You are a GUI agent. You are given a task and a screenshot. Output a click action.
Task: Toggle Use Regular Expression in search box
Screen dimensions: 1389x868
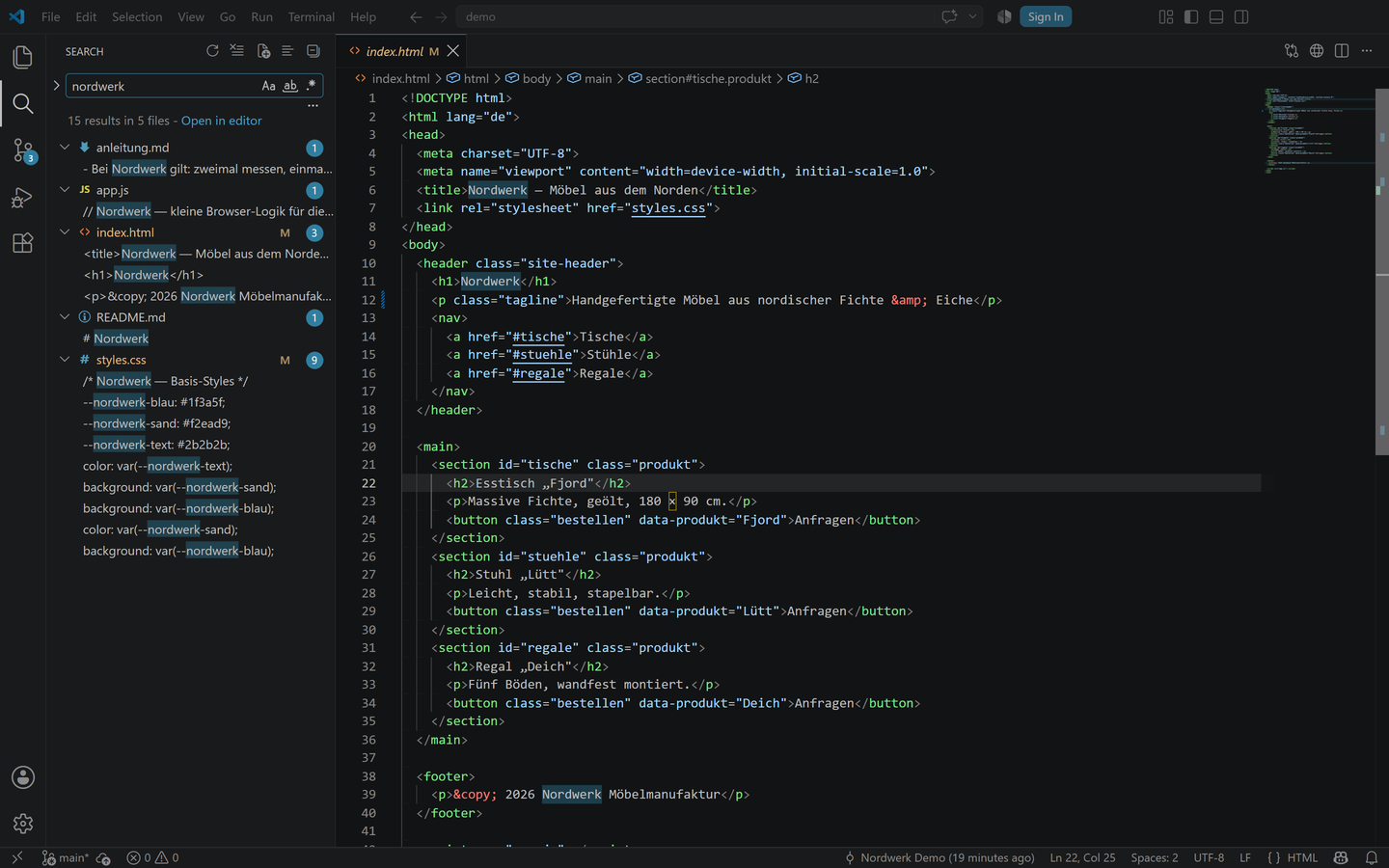point(312,86)
